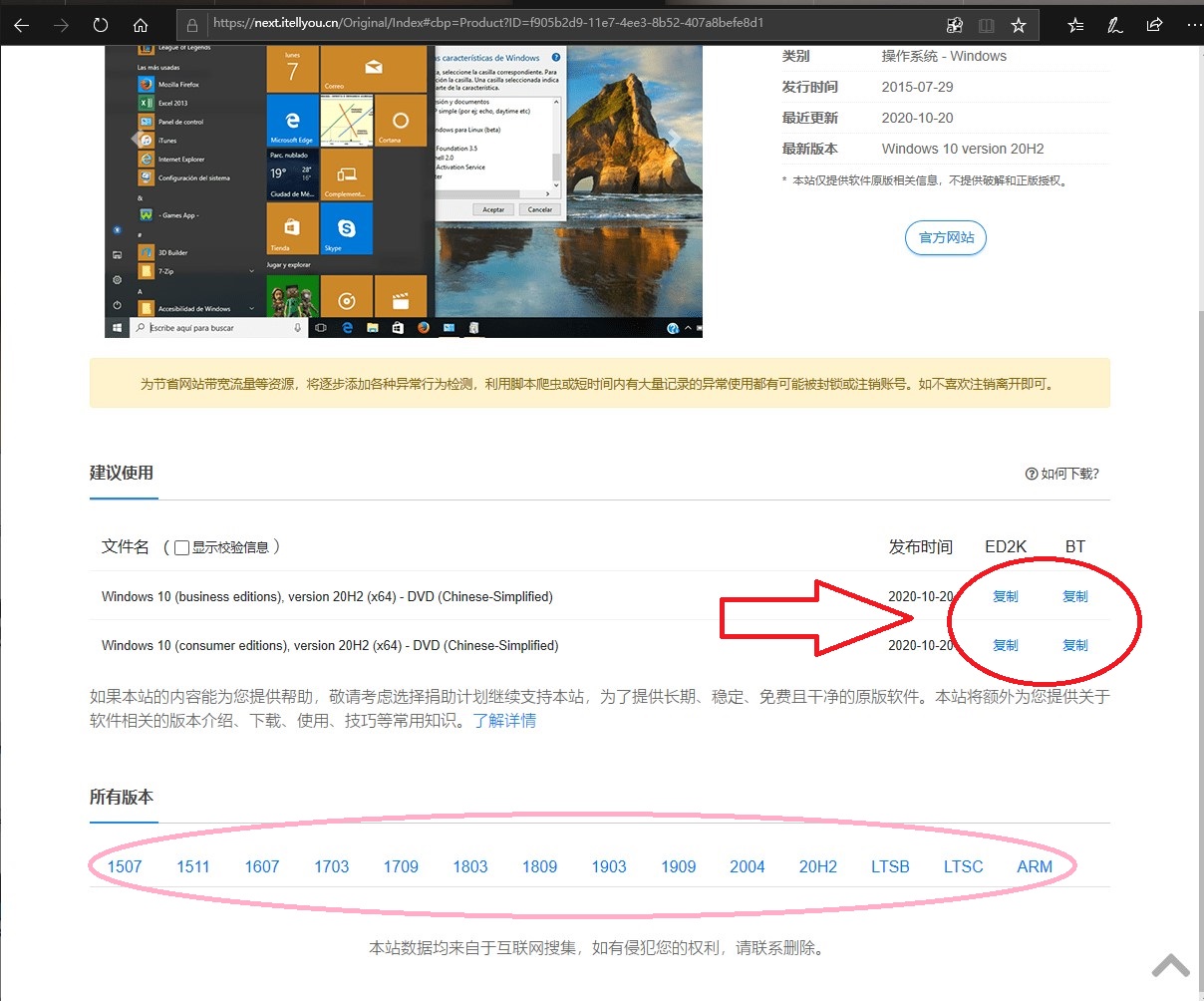Select version 2004

pos(748,866)
